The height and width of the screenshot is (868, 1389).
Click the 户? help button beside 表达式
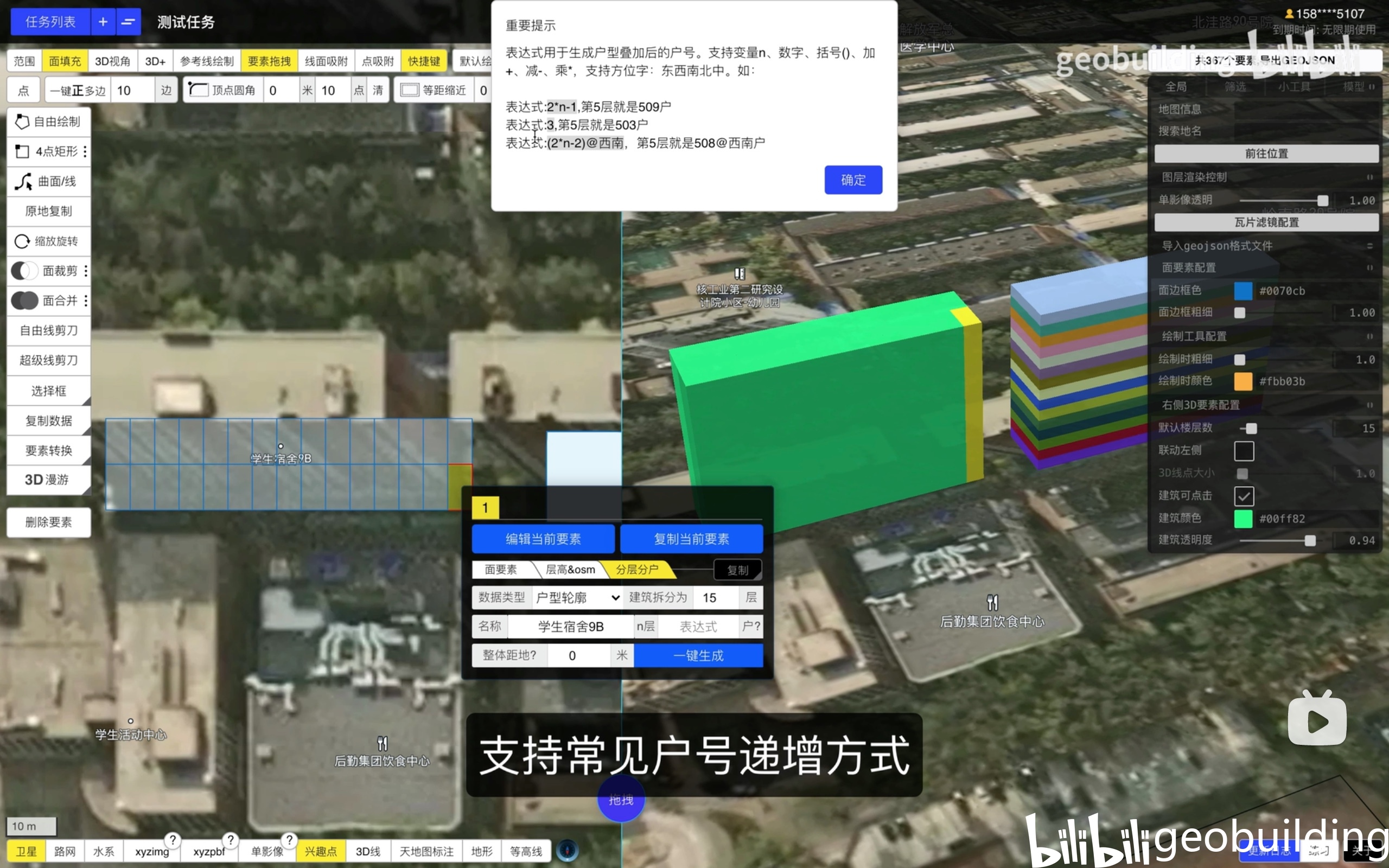(751, 626)
